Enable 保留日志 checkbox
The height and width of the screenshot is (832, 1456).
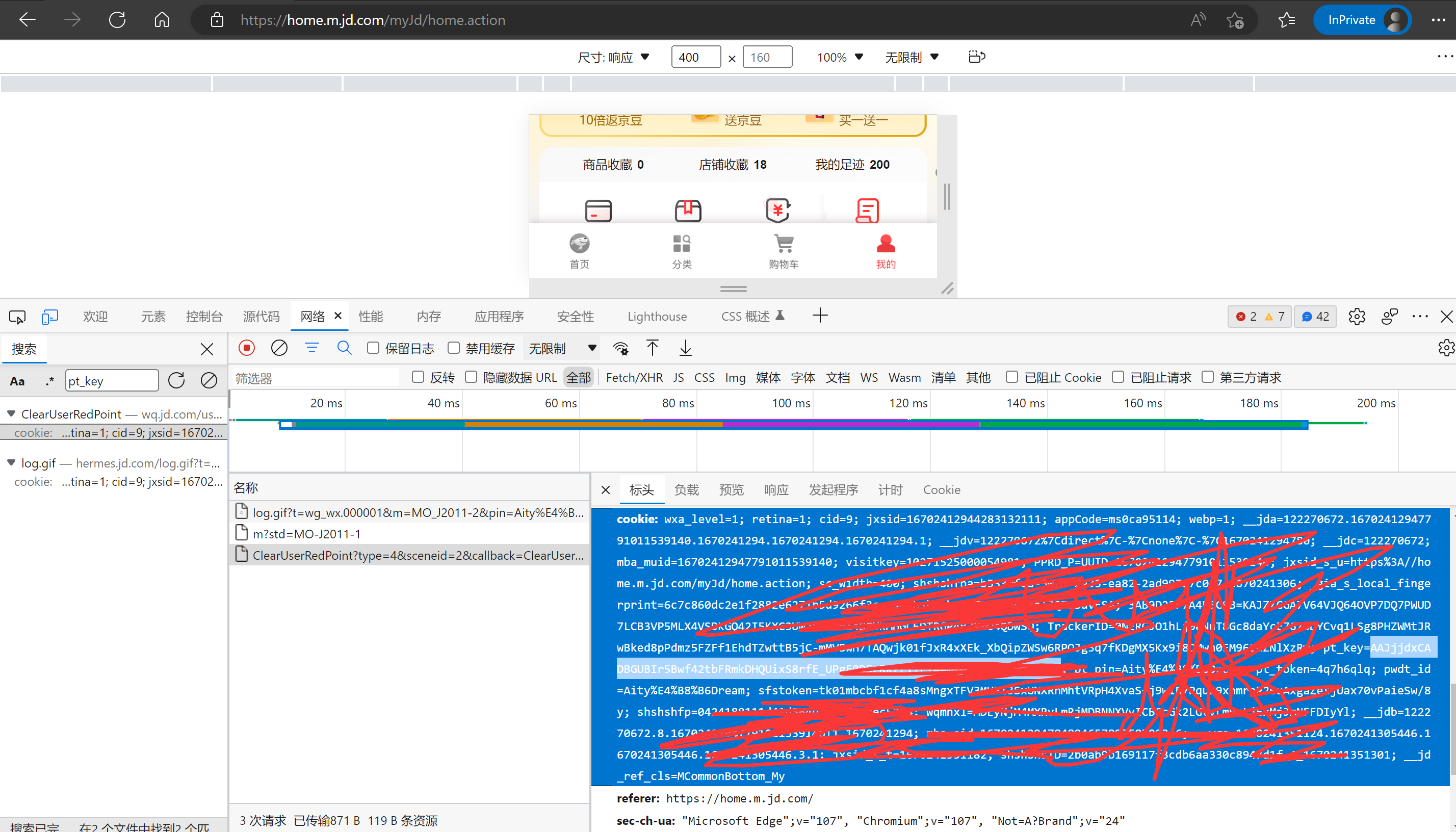373,348
